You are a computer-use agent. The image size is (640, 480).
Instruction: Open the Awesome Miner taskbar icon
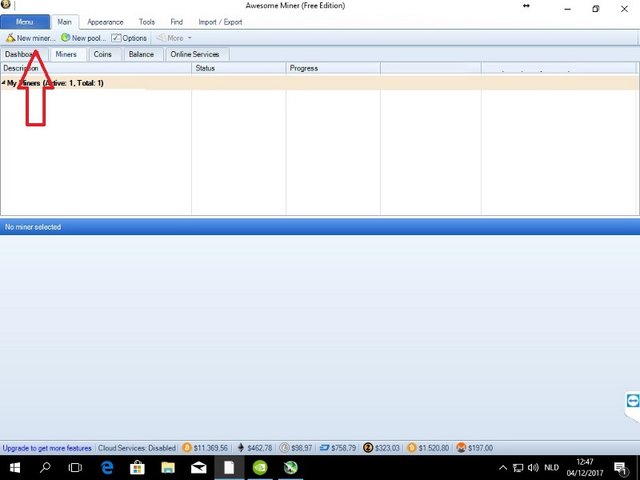(x=291, y=468)
